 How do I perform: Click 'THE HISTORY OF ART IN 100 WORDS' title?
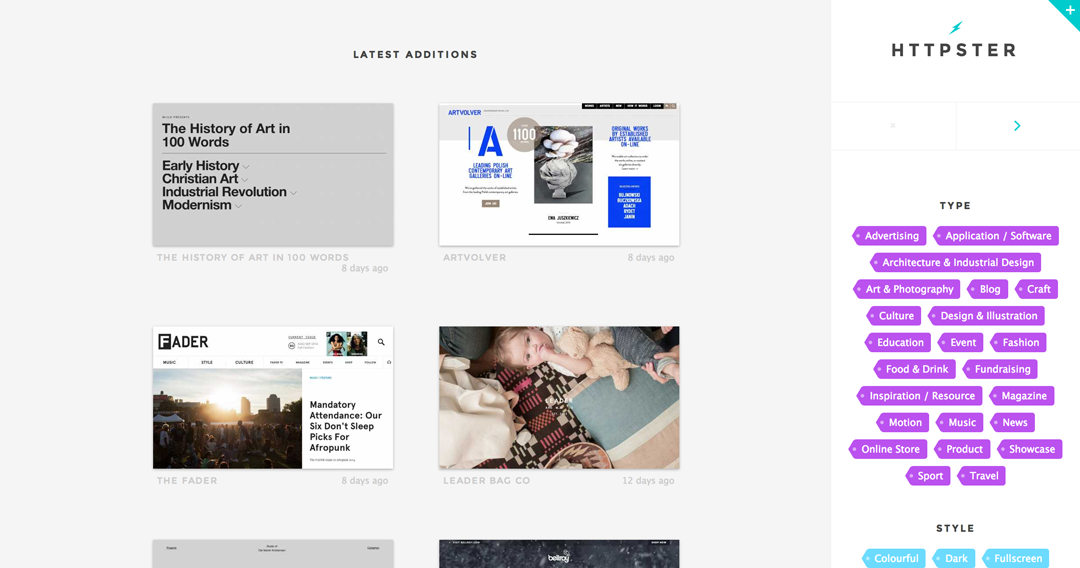pos(253,257)
